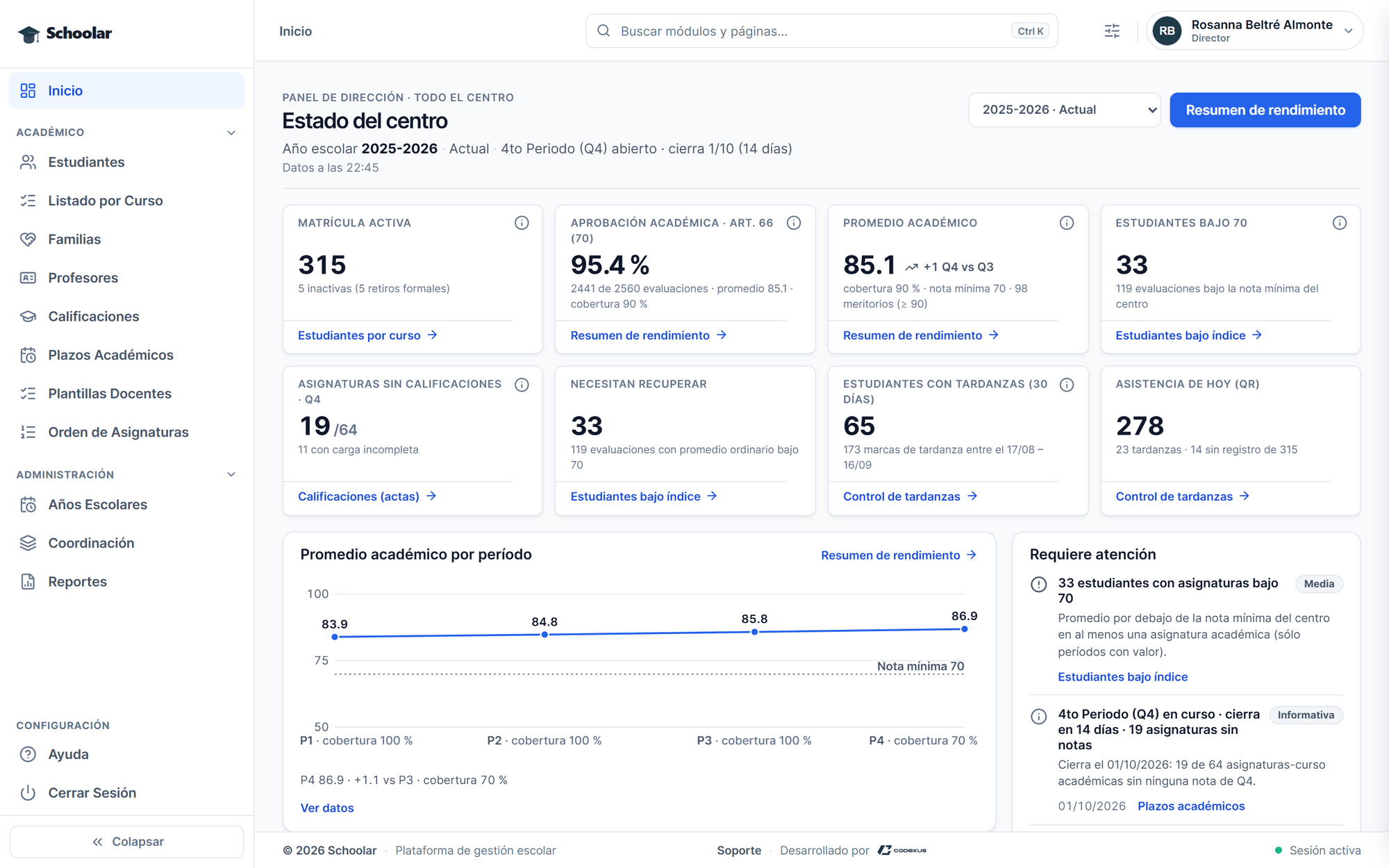Show info for Matrícula Activa card
Image resolution: width=1389 pixels, height=868 pixels.
coord(522,223)
